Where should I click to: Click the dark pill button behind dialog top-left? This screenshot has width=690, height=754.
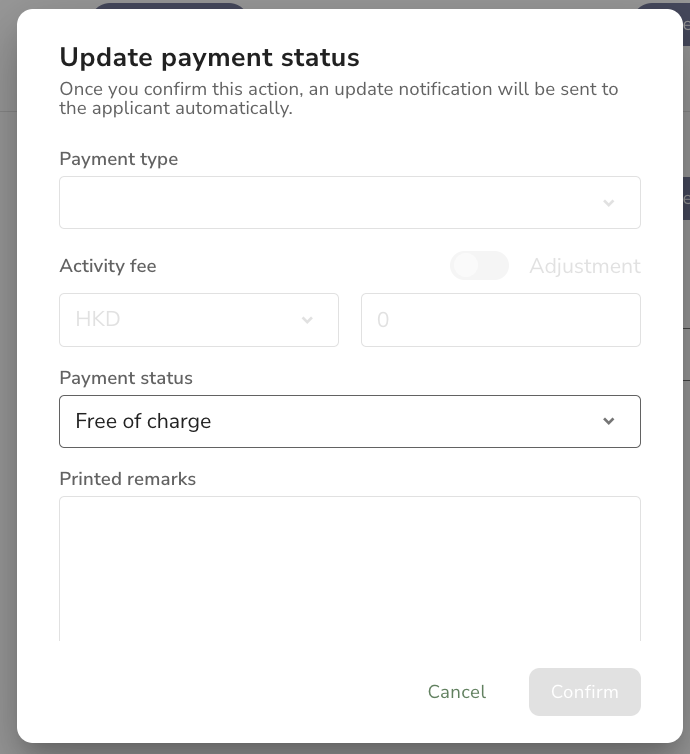tap(169, 7)
